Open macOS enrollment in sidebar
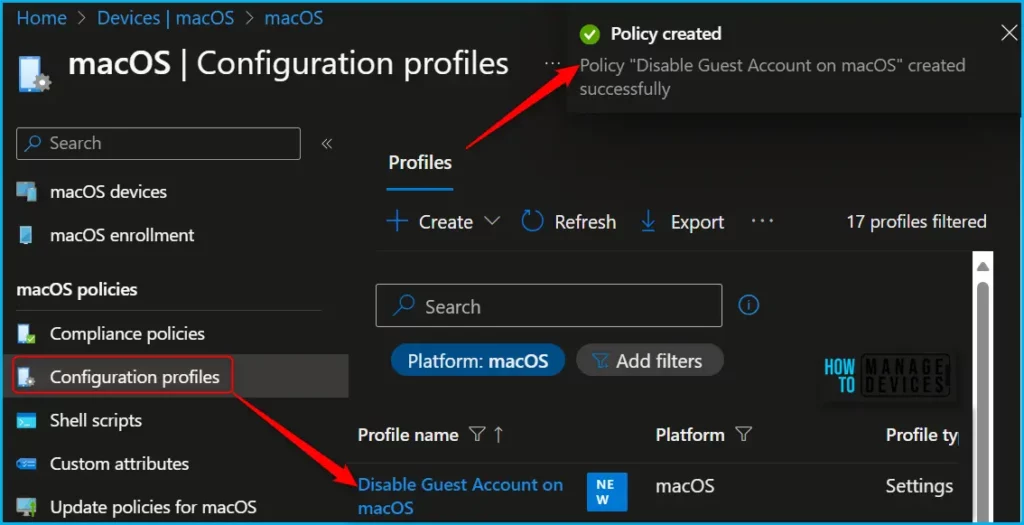1024x525 pixels. (122, 235)
